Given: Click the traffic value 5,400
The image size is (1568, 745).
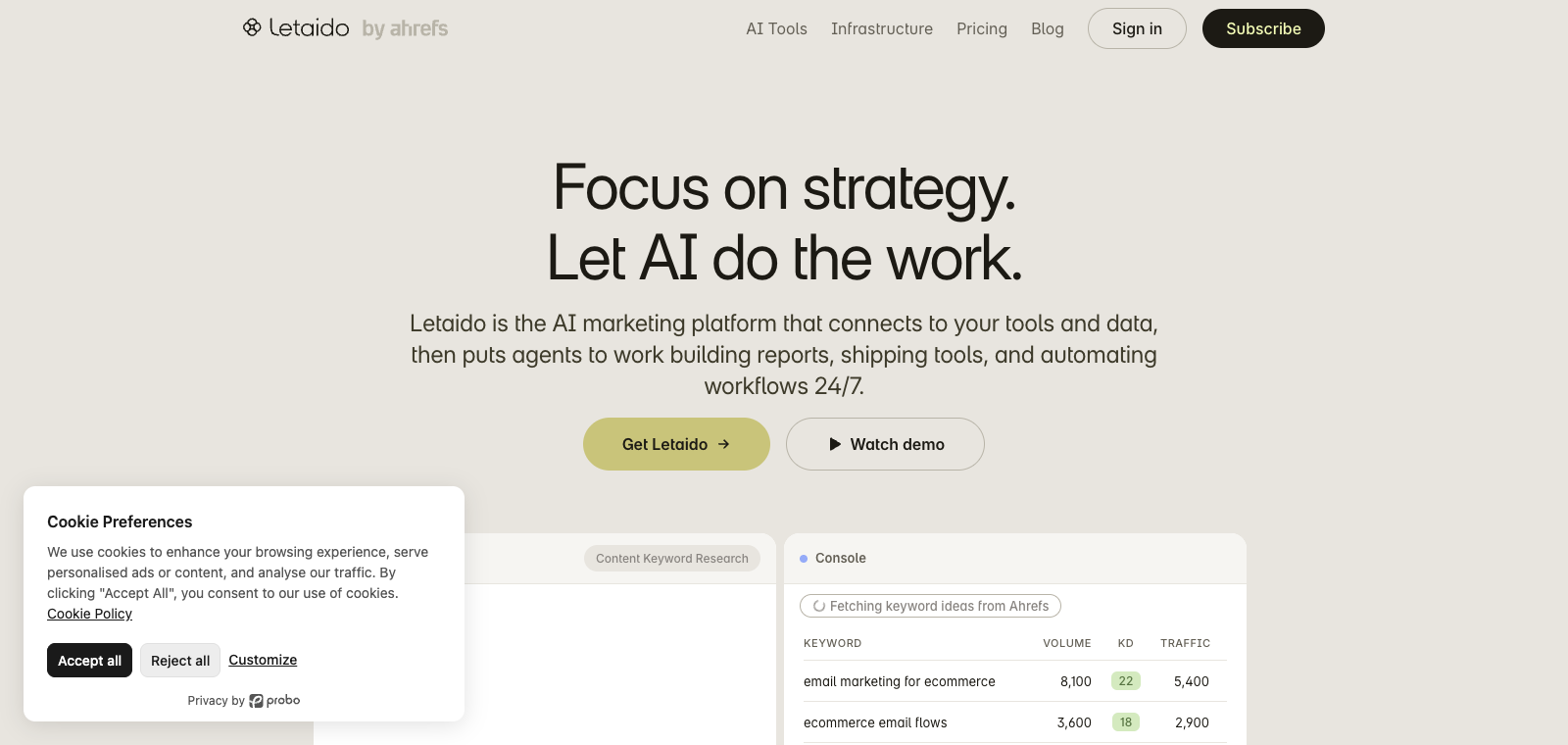Looking at the screenshot, I should pyautogui.click(x=1191, y=681).
